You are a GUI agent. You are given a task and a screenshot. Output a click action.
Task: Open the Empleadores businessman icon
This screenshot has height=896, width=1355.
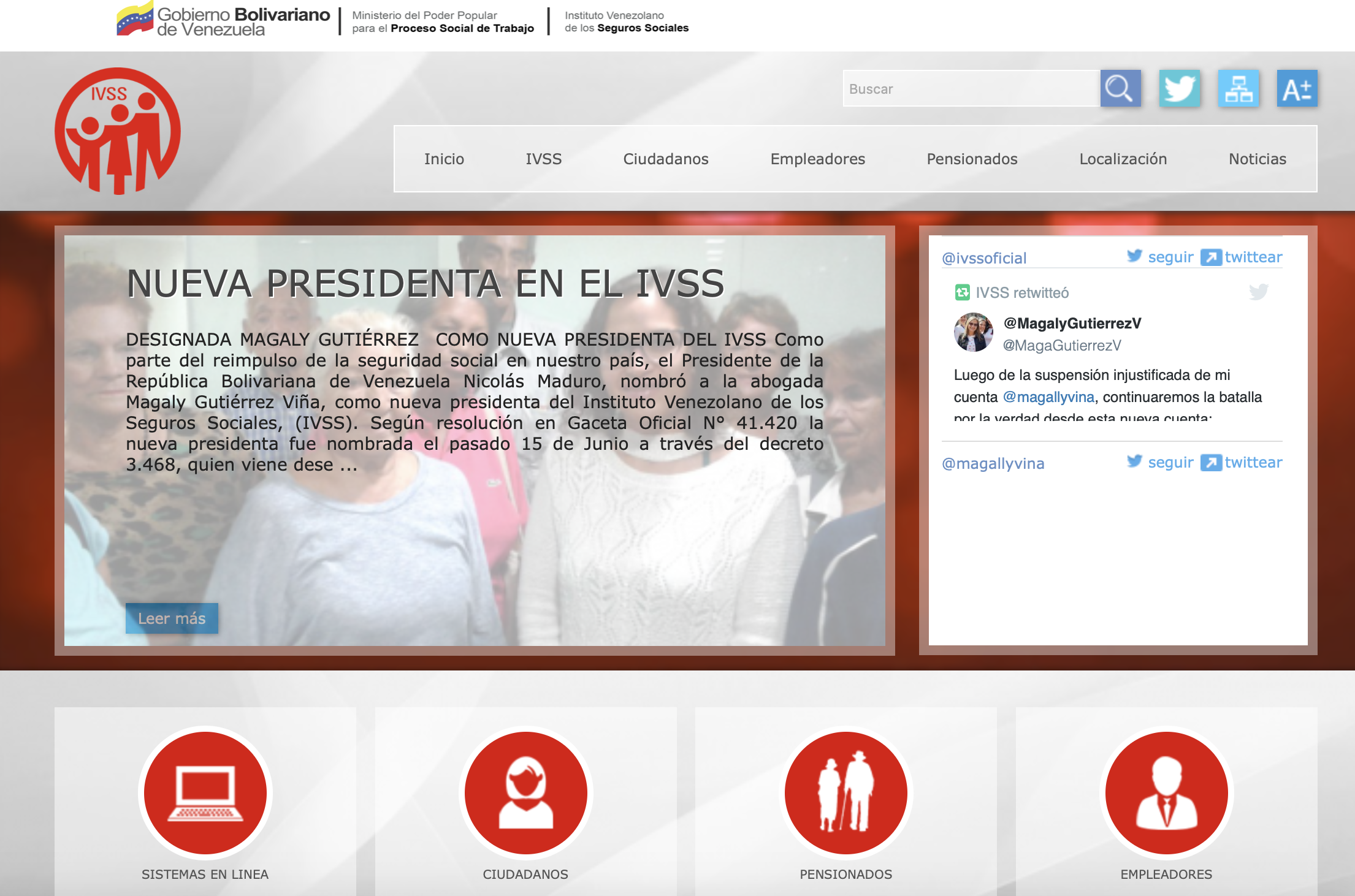[x=1167, y=792]
